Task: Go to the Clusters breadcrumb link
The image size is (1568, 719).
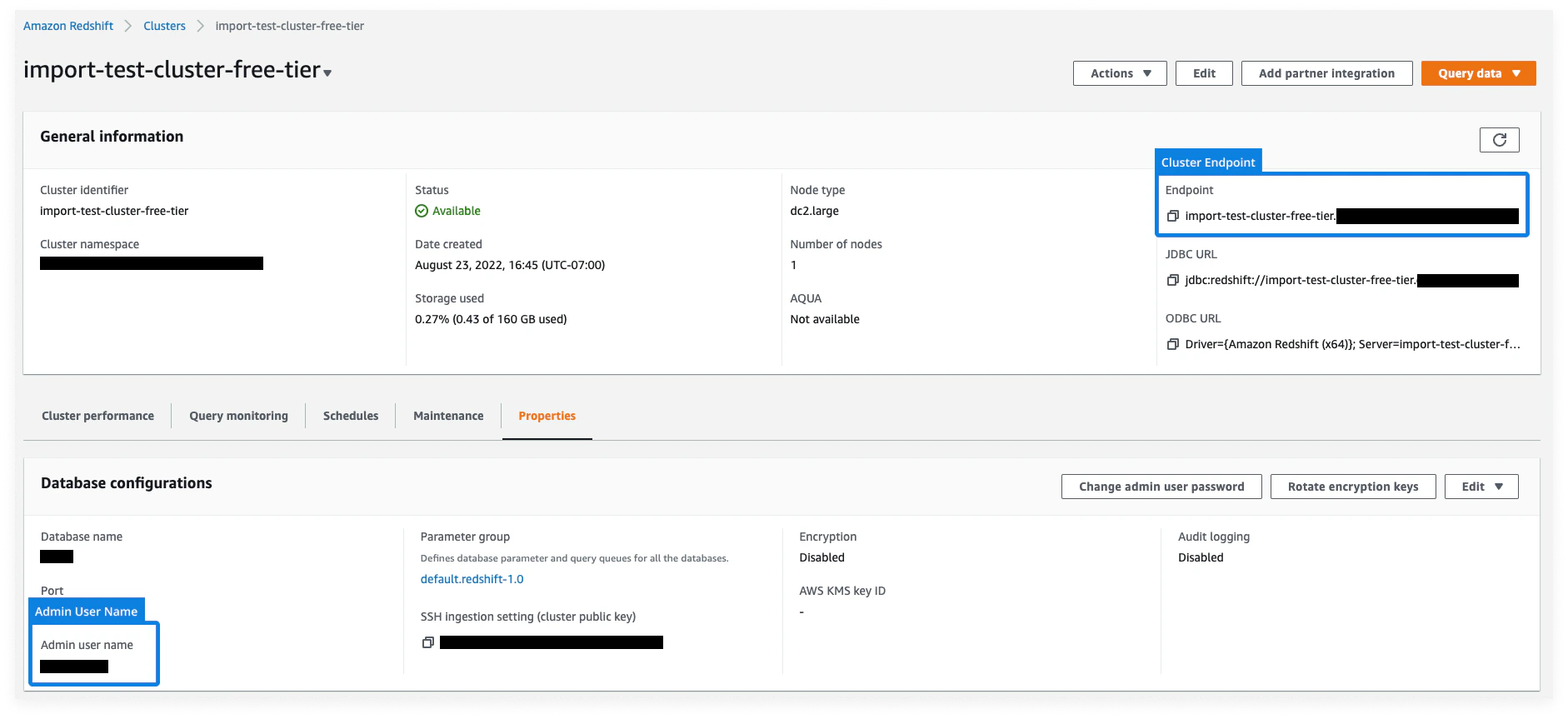Action: tap(164, 26)
